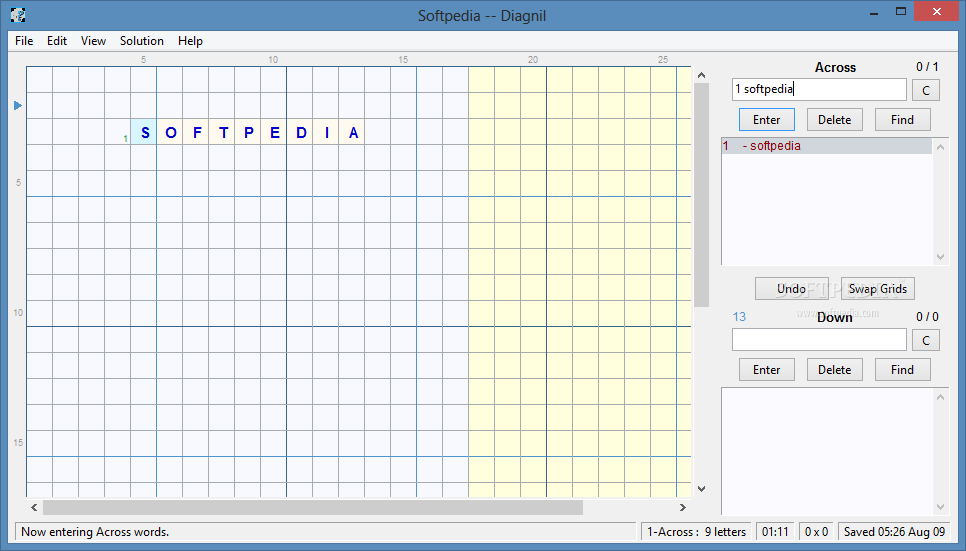
Task: Select '1 - softpedia' in Across list
Action: pyautogui.click(x=826, y=146)
